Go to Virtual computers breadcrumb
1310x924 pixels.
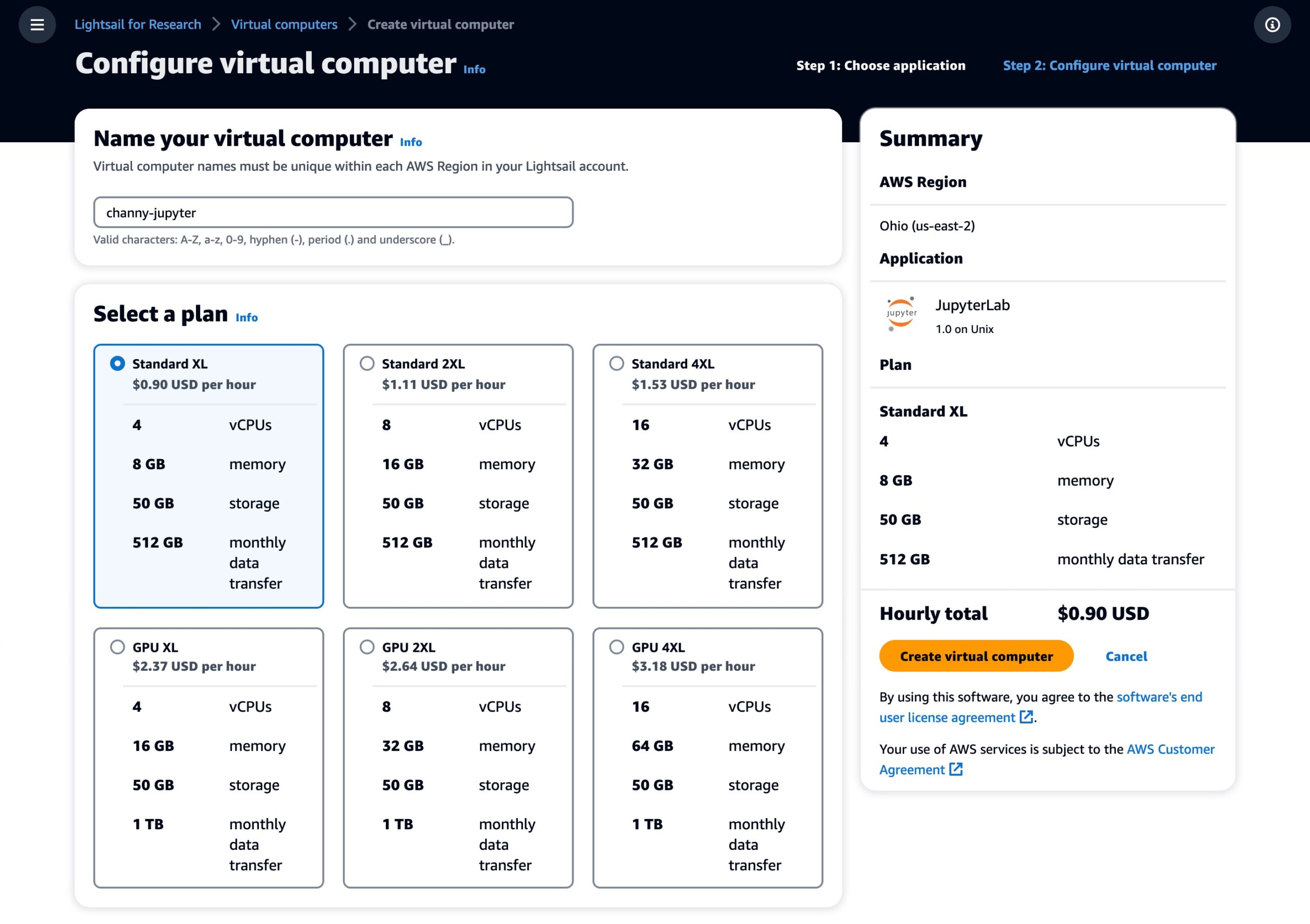pos(284,25)
